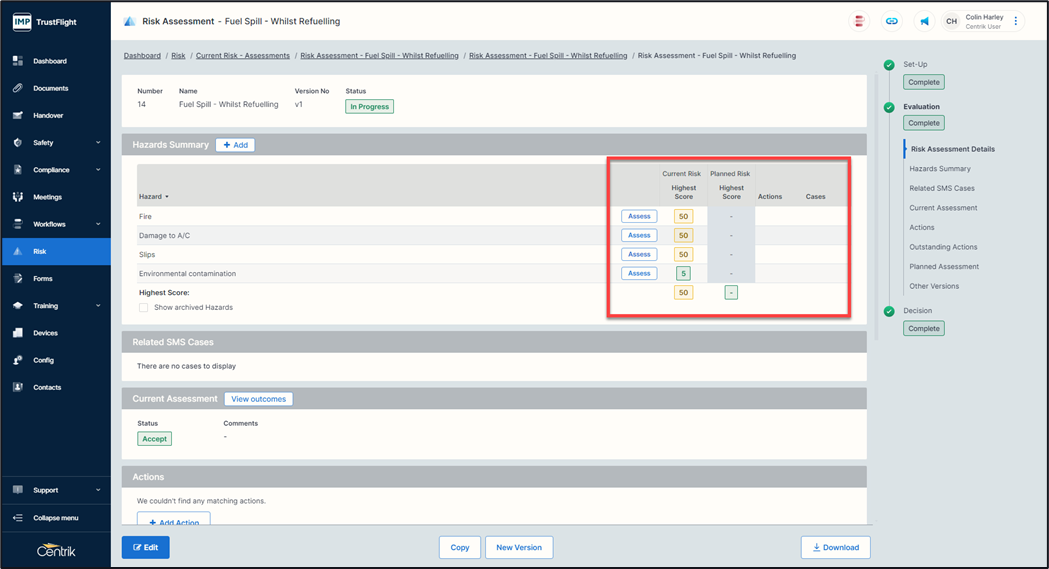Screen dimensions: 1049x569
Task: Open user menu three-dot icon
Action: tap(1016, 21)
